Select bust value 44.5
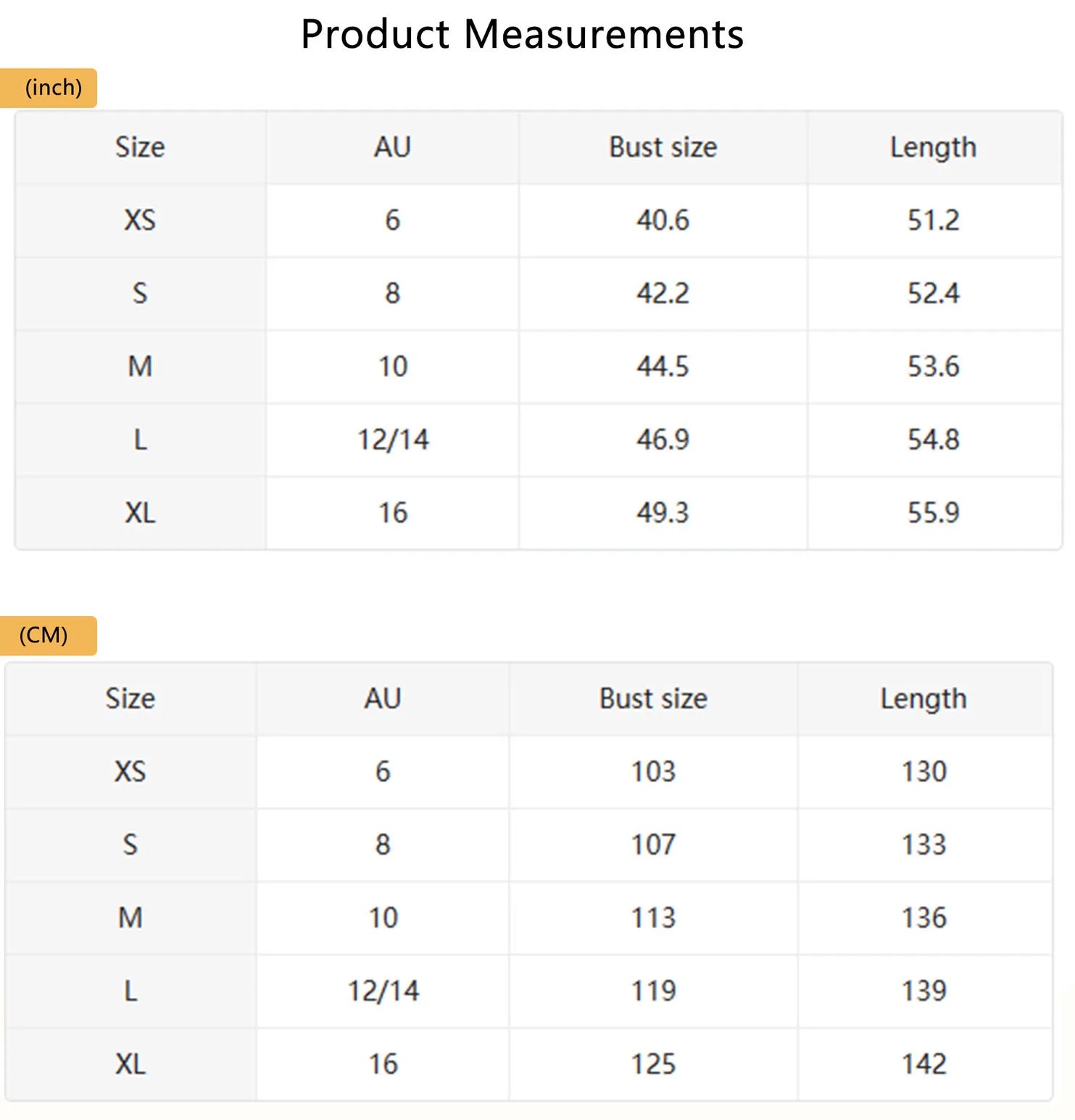This screenshot has height=1120, width=1075. (663, 367)
